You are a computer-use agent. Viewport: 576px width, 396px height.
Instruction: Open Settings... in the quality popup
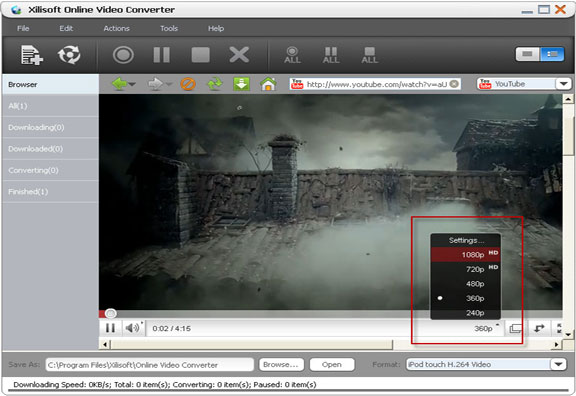point(465,240)
